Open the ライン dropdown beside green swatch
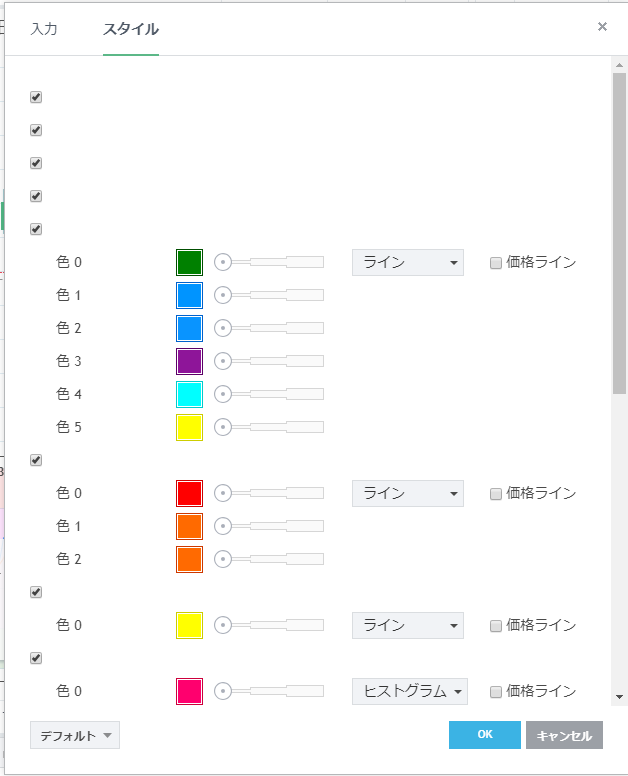This screenshot has height=776, width=628. 407,263
